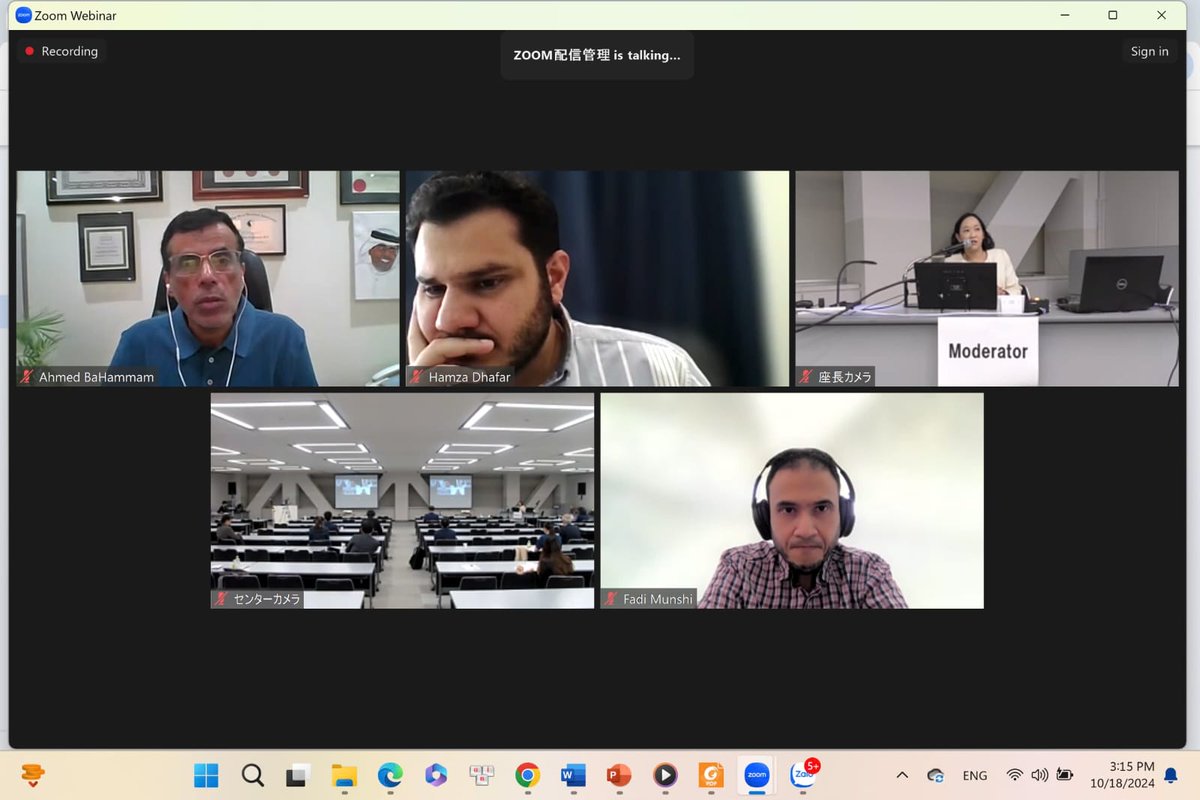The image size is (1200, 800).
Task: Open Zalo with 5+ notifications badge
Action: 803,774
